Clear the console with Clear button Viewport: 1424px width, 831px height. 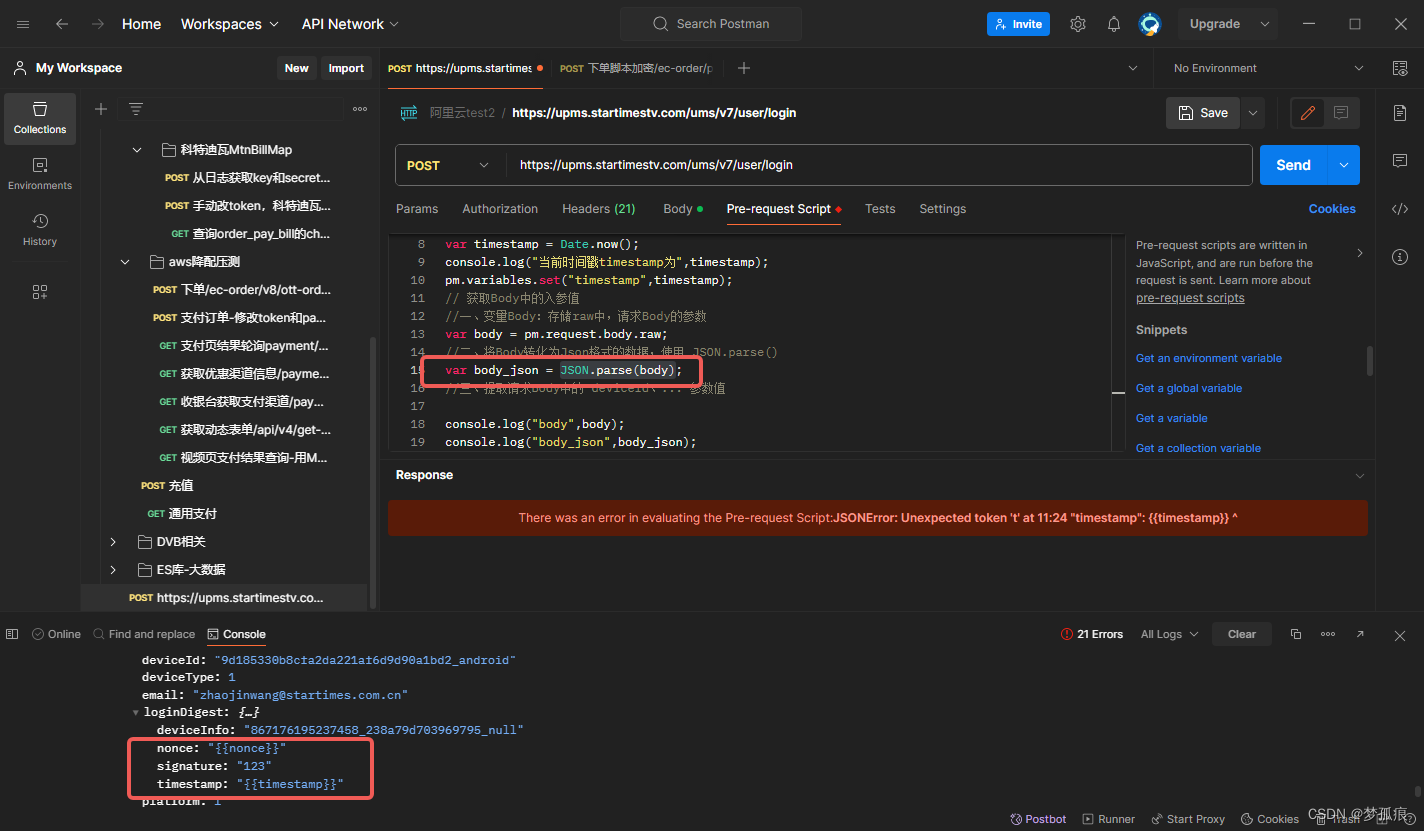(1242, 634)
